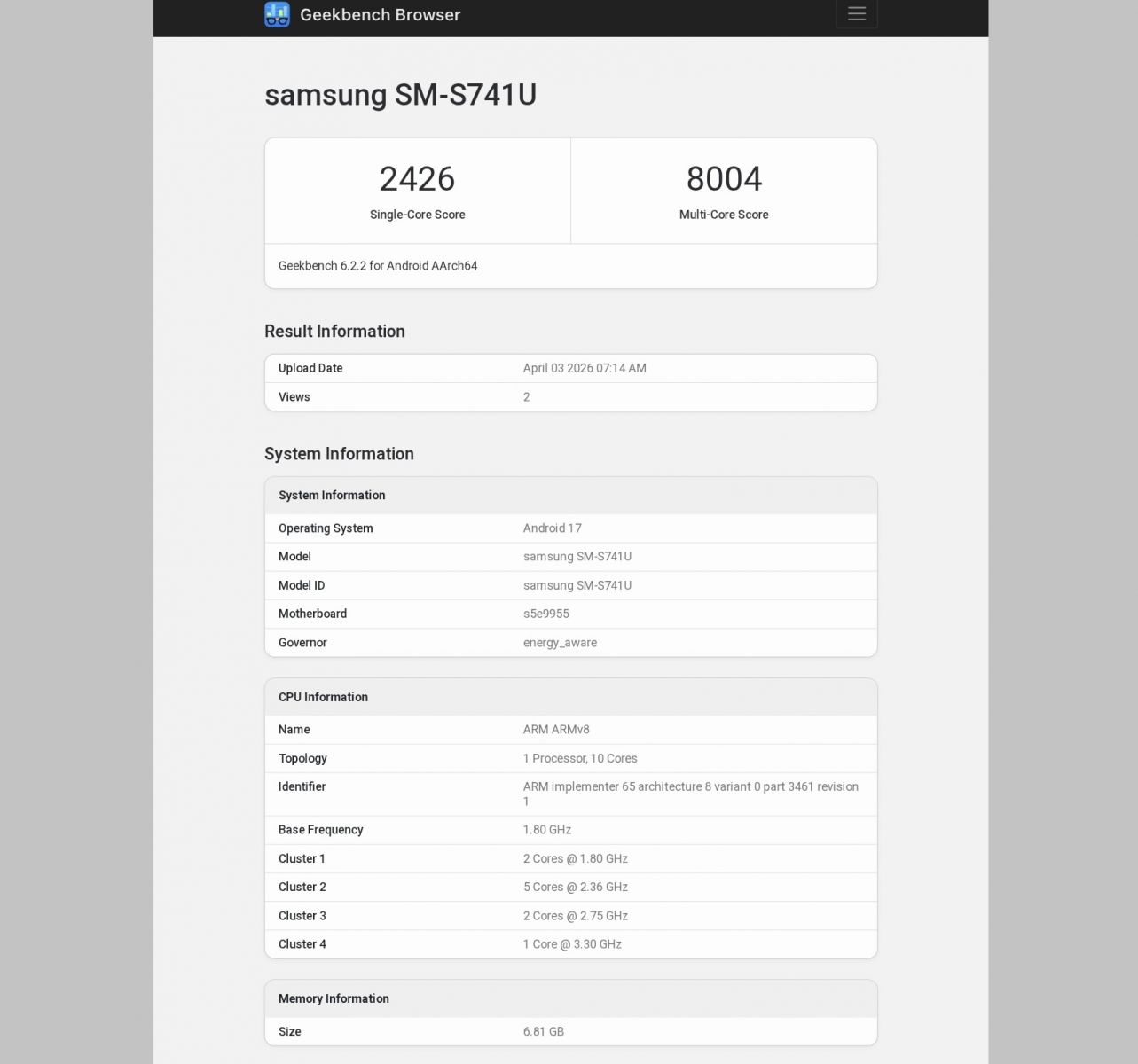Click the Model row label
This screenshot has width=1138, height=1064.
tap(294, 557)
